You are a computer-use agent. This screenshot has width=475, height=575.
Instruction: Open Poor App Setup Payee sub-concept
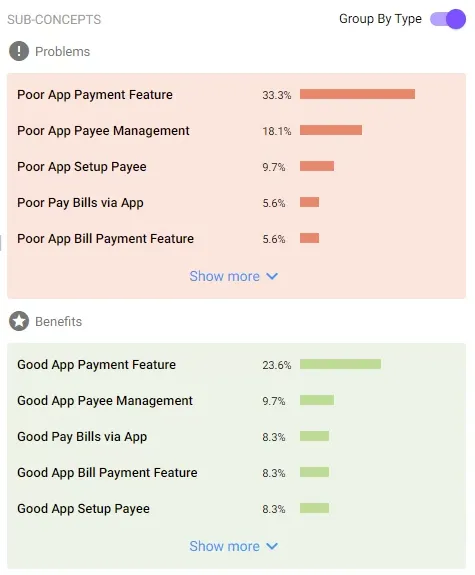(x=82, y=166)
